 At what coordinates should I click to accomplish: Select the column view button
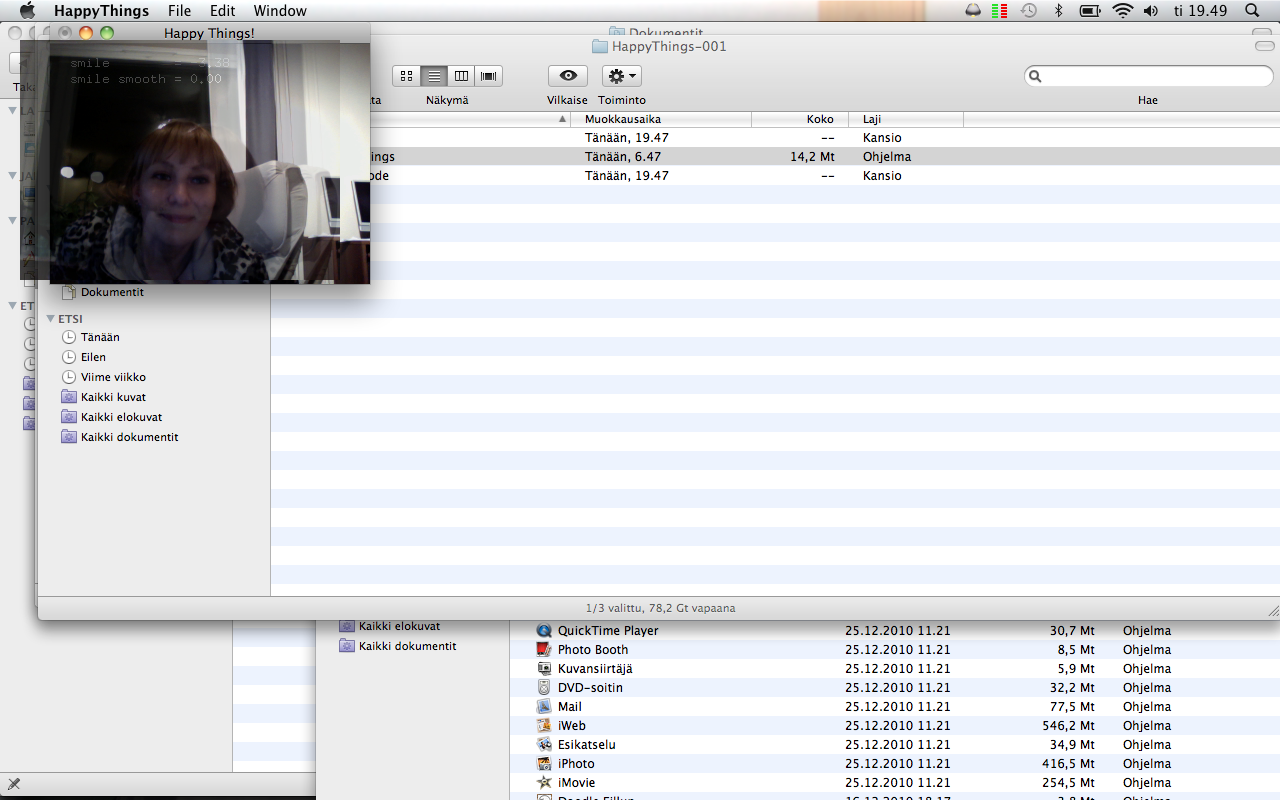tap(461, 76)
